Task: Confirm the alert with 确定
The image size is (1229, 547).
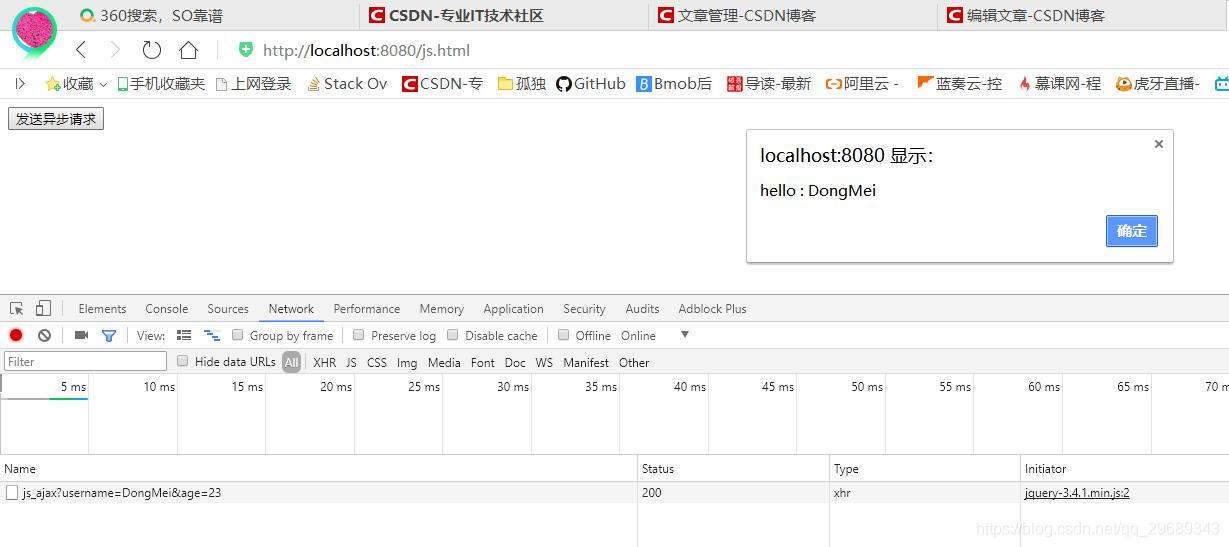Action: [x=1132, y=231]
